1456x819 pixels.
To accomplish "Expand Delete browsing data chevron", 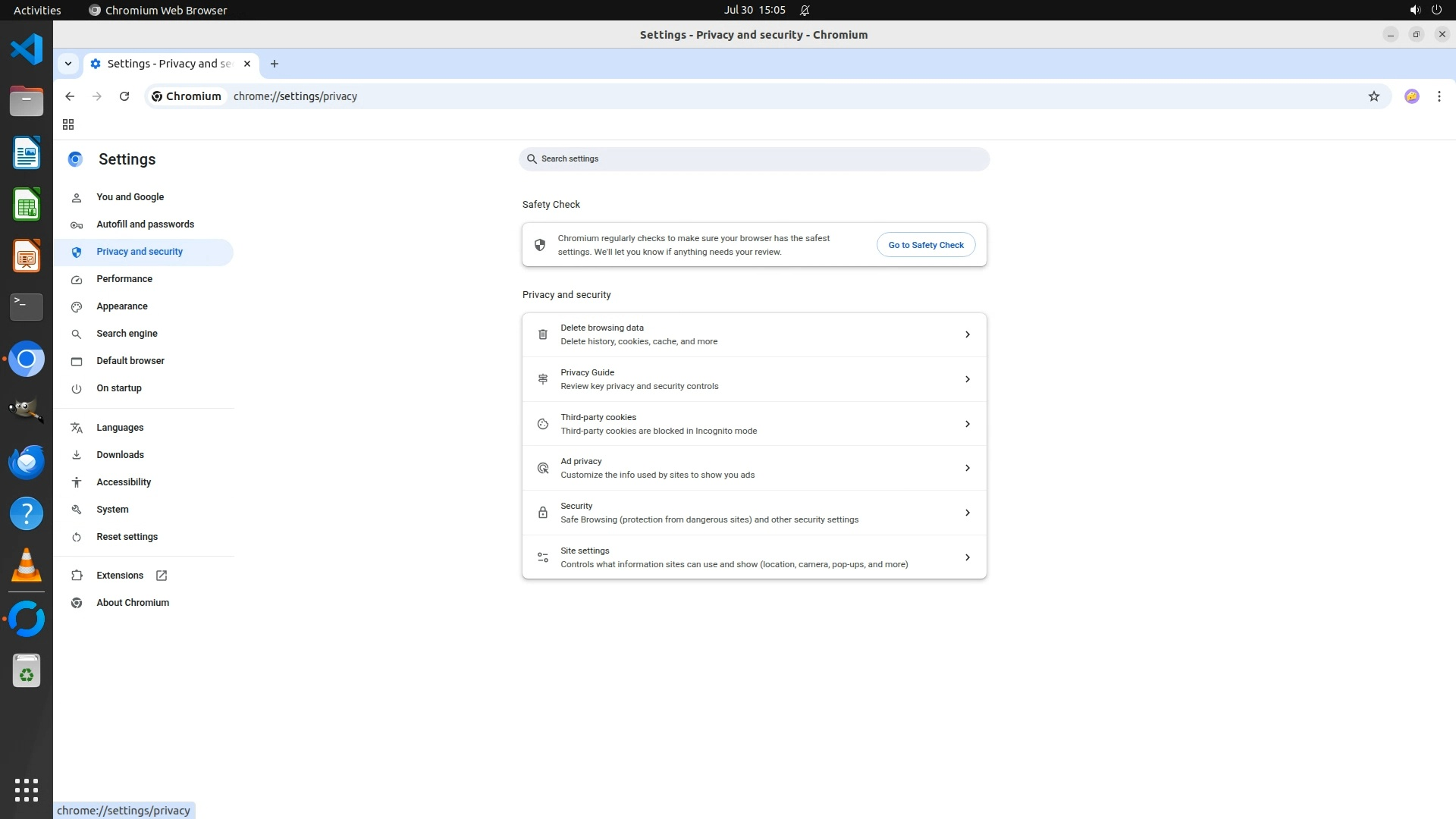I will click(967, 334).
